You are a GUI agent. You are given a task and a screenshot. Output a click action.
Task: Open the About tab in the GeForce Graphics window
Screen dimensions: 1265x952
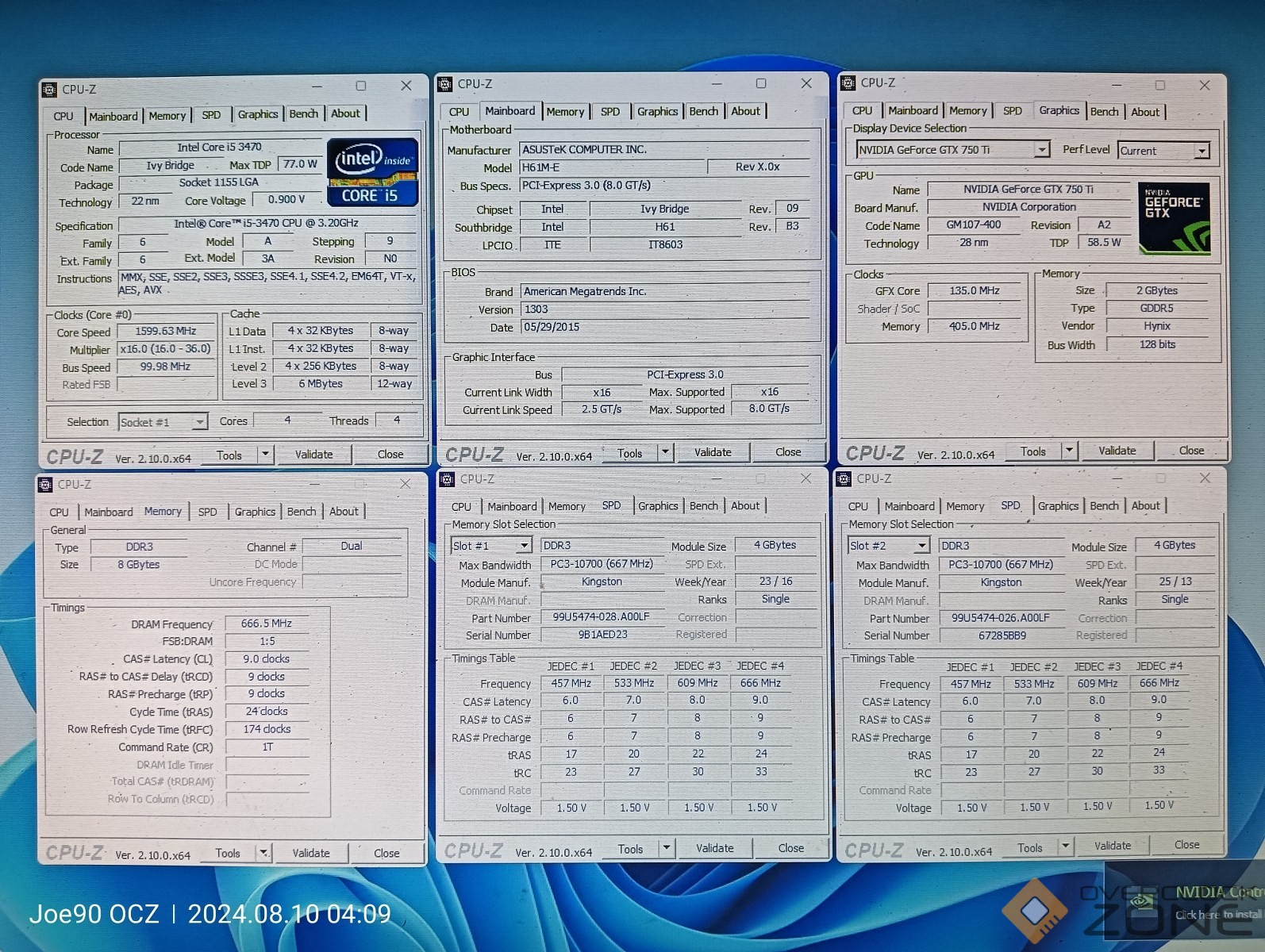point(1145,112)
